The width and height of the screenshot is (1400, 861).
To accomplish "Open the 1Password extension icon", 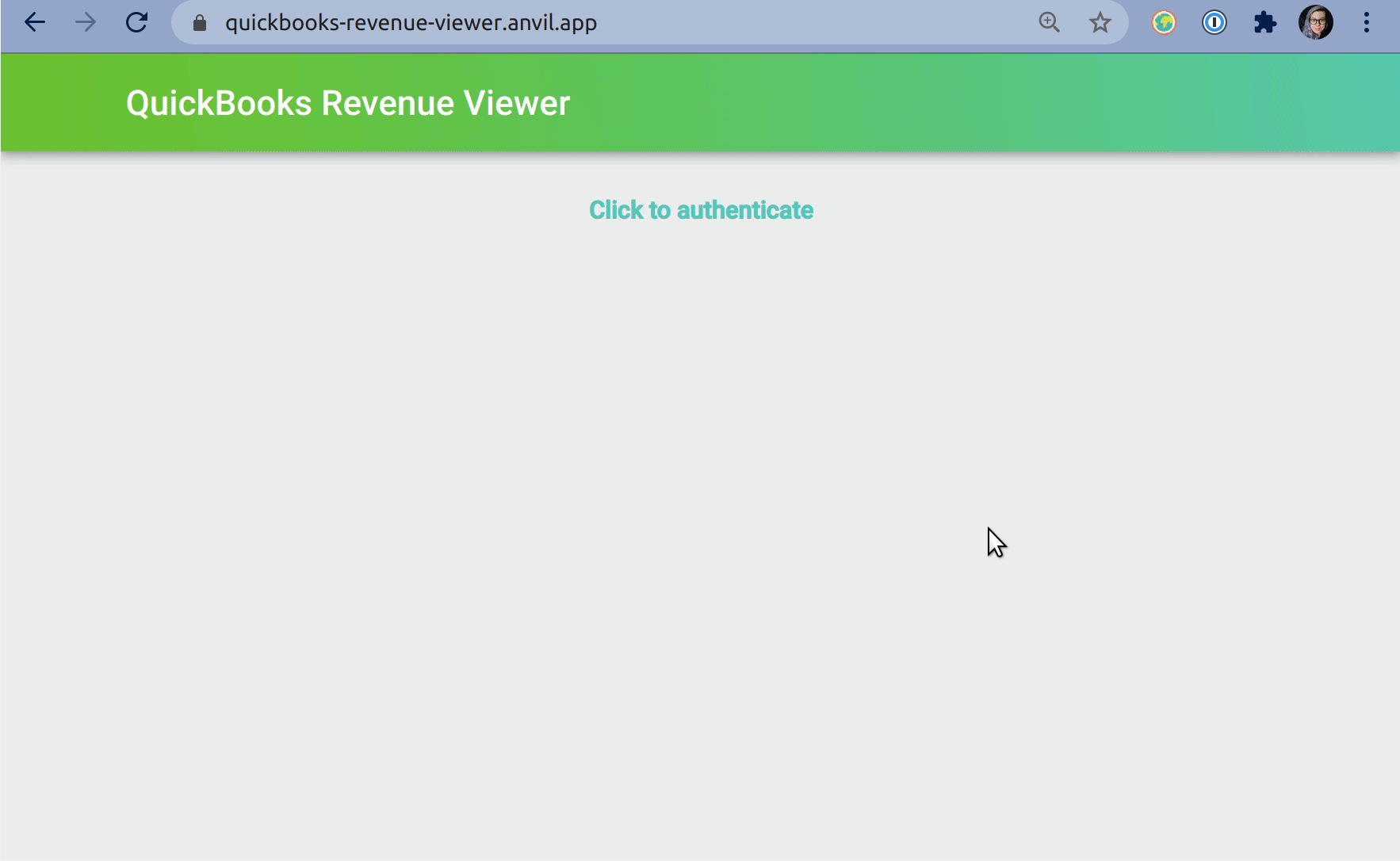I will click(x=1214, y=22).
